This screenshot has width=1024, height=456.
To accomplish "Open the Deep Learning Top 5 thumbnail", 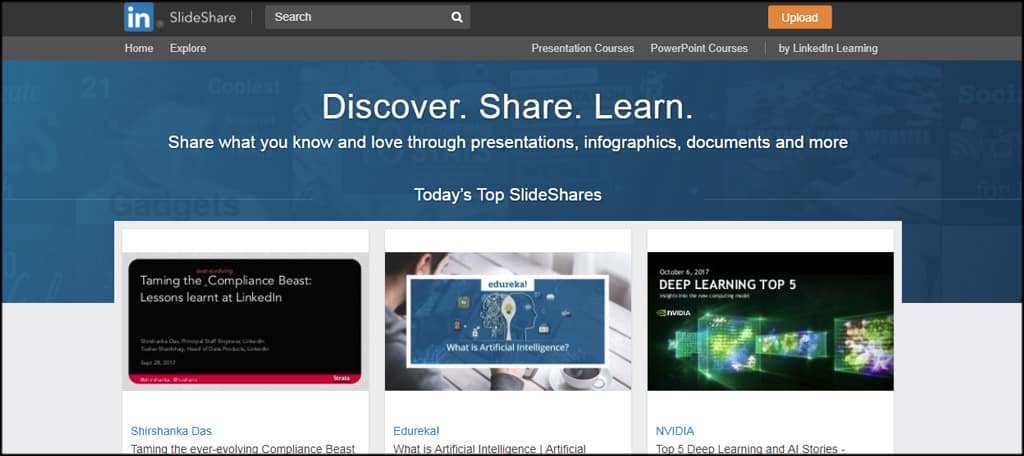I will [x=771, y=321].
